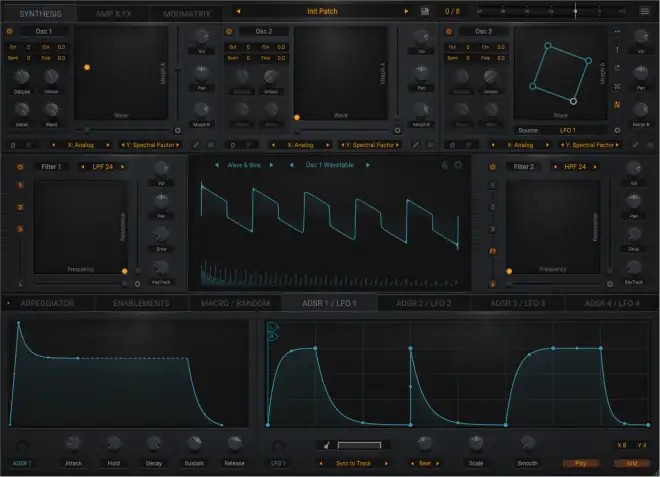Open the Filter 2 HPF 24 type selector

(575, 167)
